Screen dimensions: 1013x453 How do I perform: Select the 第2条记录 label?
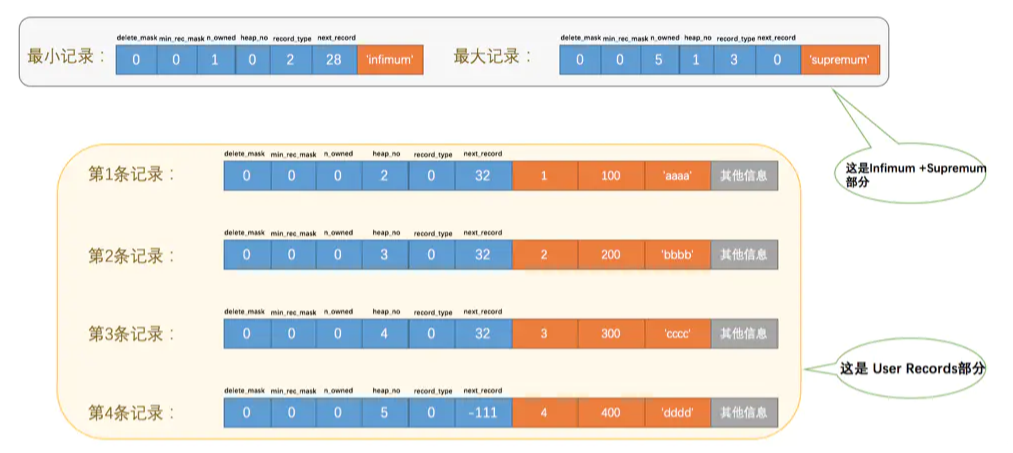[132, 255]
